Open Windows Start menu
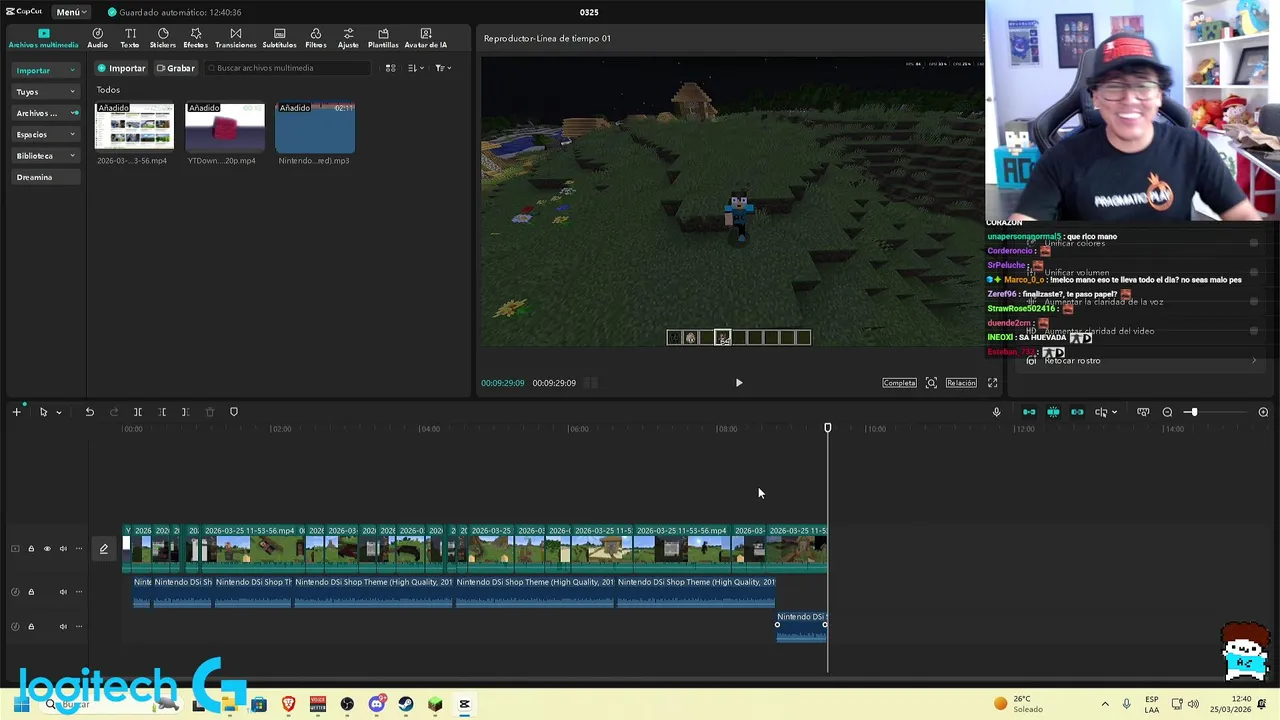Image resolution: width=1280 pixels, height=720 pixels. point(20,704)
